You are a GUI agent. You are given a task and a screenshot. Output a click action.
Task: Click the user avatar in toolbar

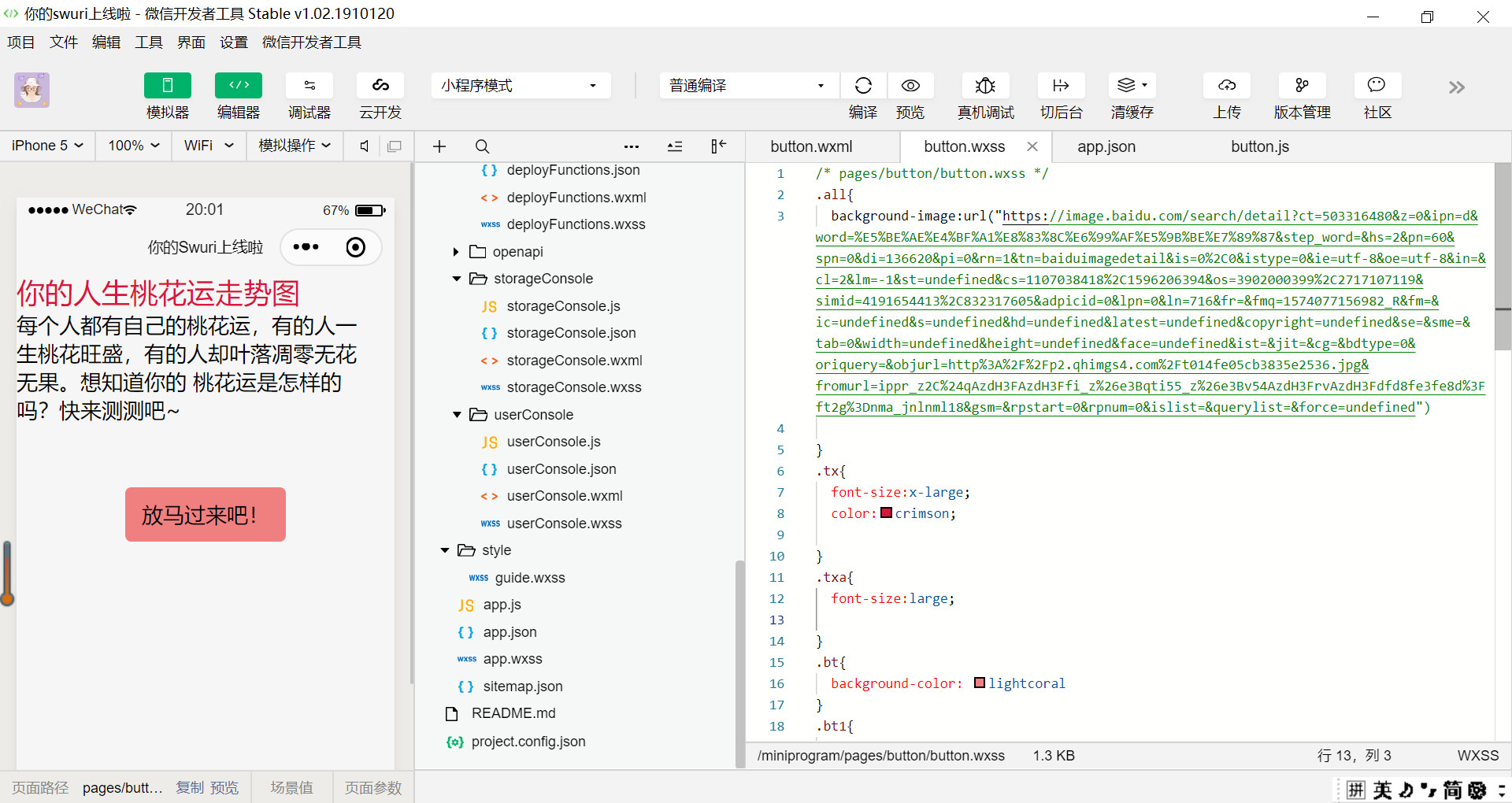point(31,90)
